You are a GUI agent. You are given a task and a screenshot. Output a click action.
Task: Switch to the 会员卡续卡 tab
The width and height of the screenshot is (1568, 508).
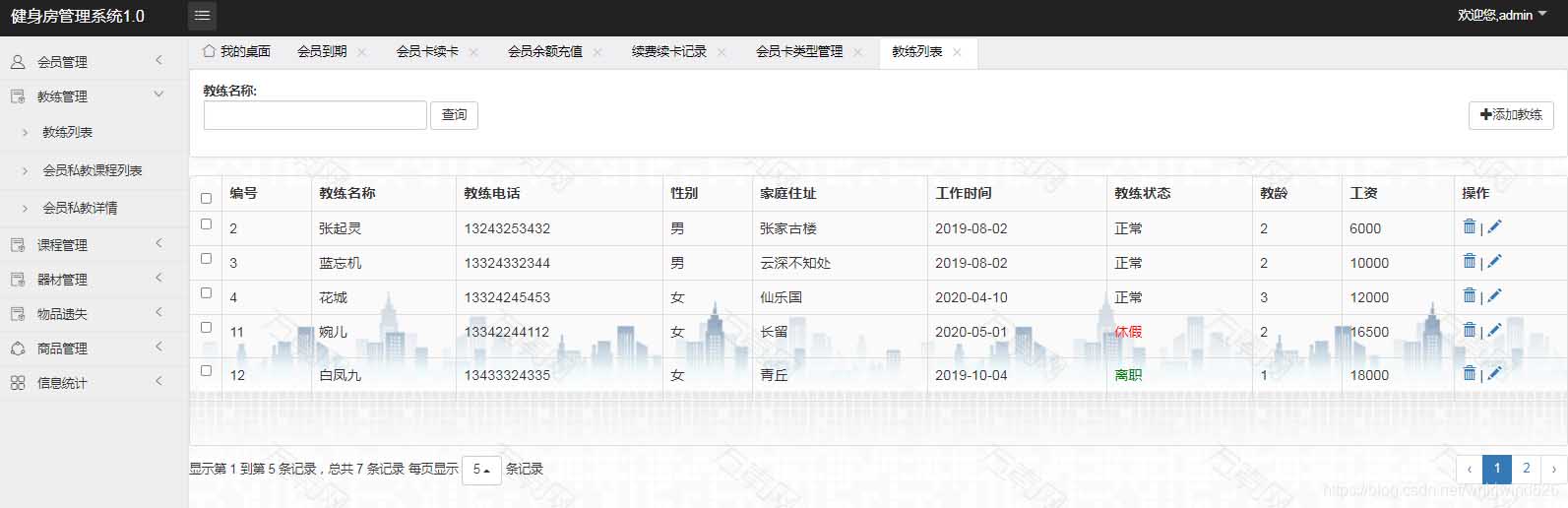[427, 51]
